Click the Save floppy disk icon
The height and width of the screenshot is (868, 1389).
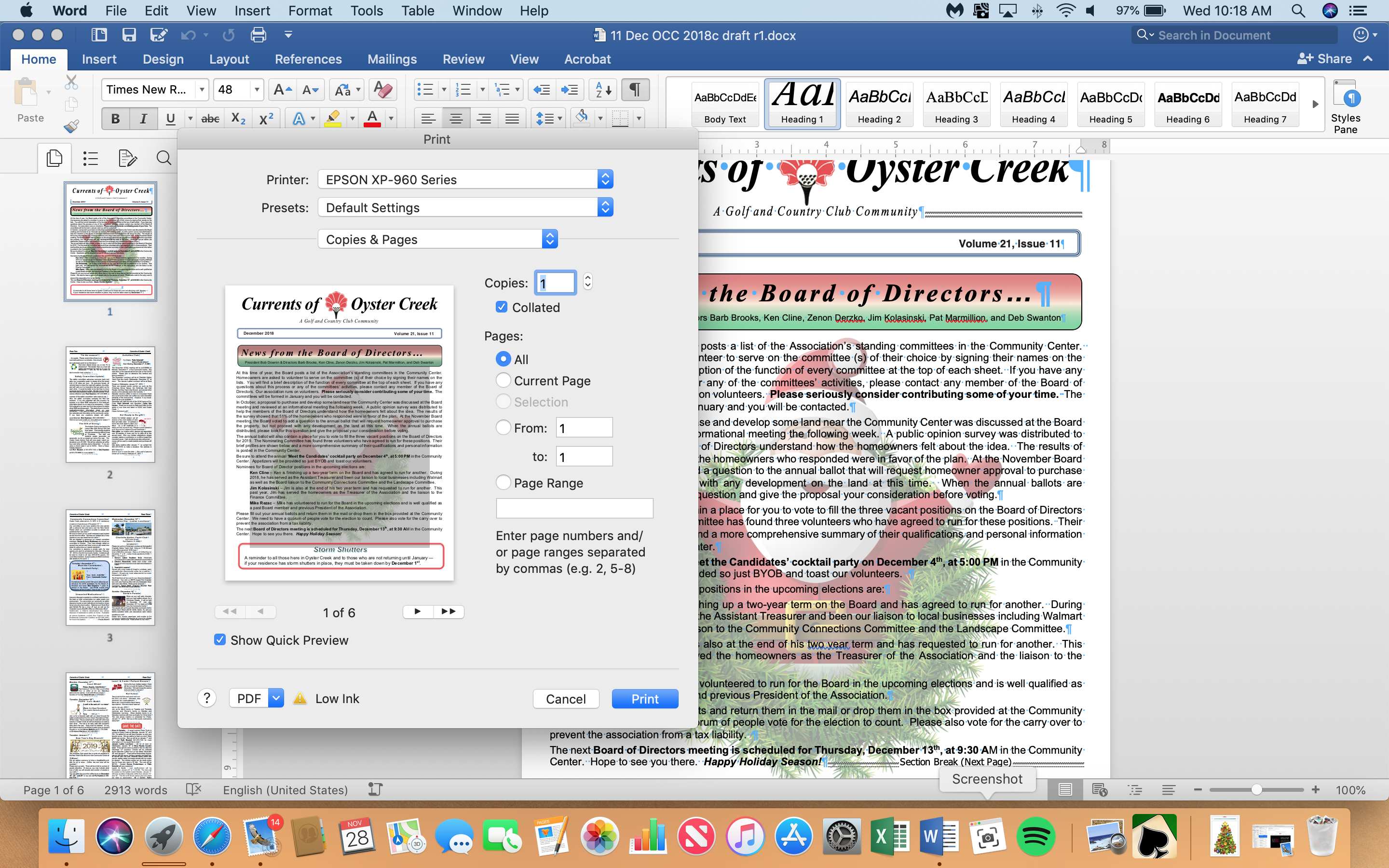129,35
